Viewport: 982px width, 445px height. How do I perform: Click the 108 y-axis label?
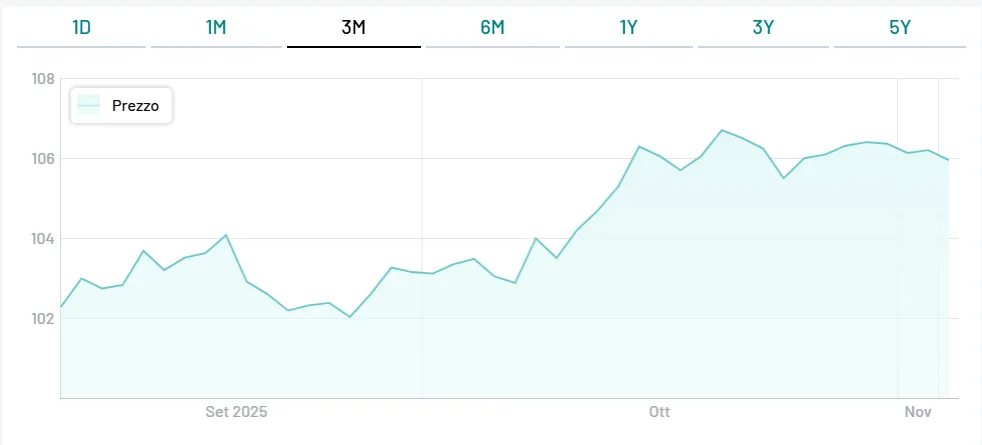42,78
